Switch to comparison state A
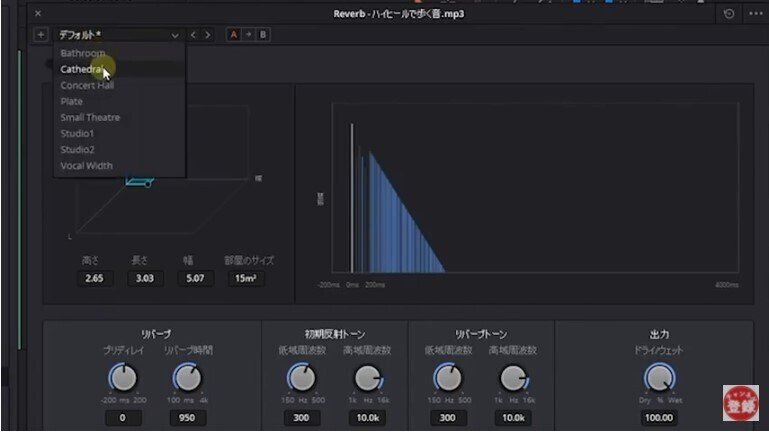 click(x=233, y=35)
